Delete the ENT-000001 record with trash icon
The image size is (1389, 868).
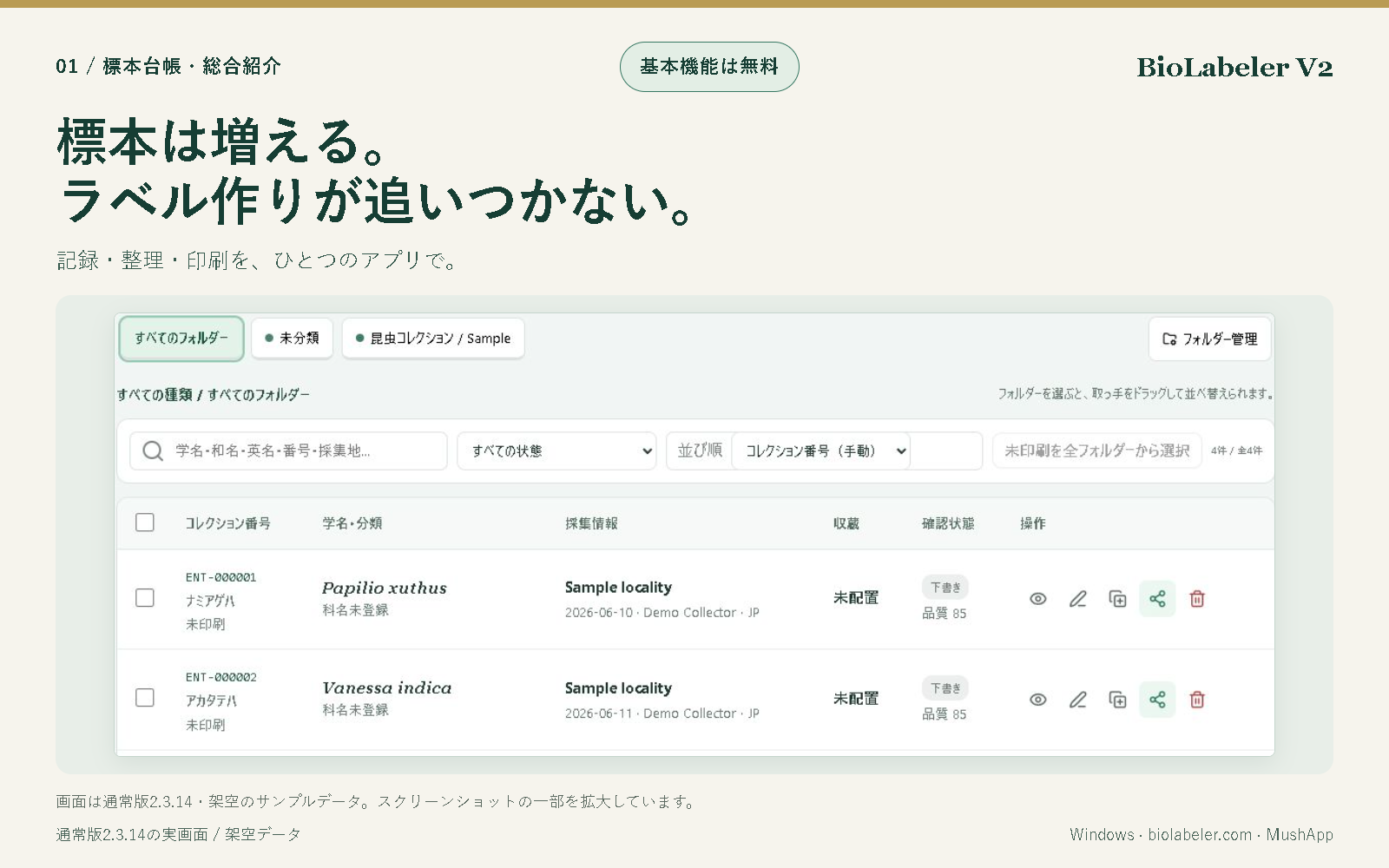pyautogui.click(x=1197, y=599)
